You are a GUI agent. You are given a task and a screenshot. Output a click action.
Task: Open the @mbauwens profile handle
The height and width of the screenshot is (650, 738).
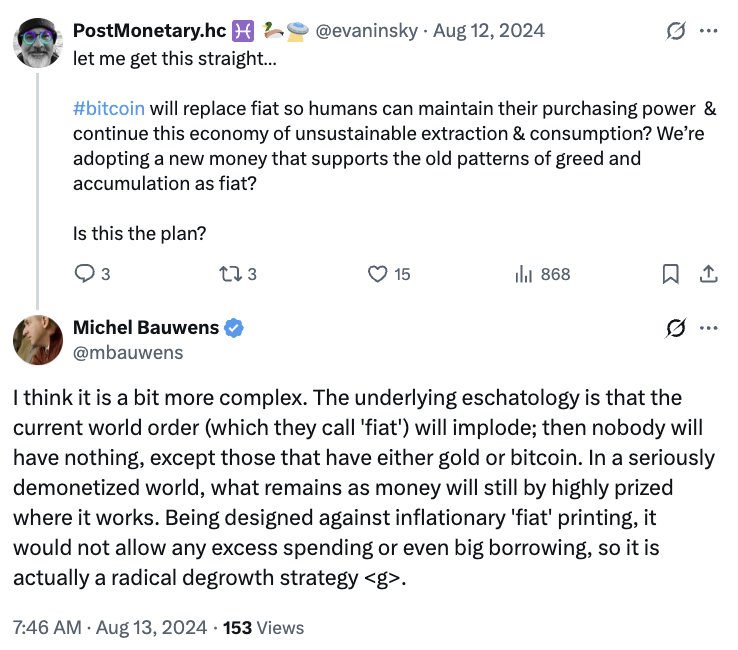point(128,352)
